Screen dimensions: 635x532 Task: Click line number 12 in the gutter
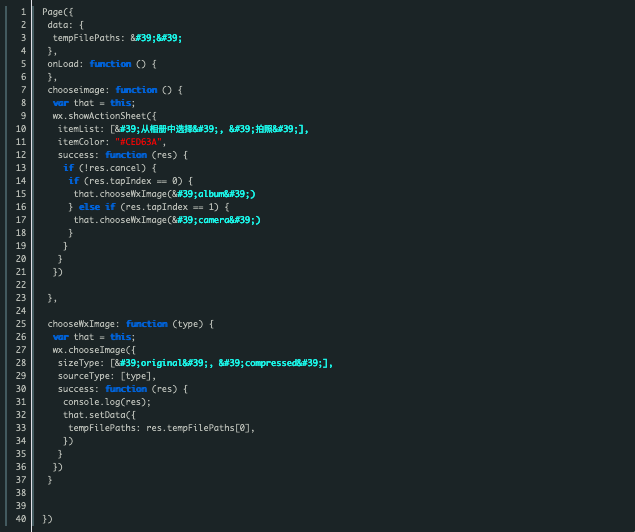[22, 141]
